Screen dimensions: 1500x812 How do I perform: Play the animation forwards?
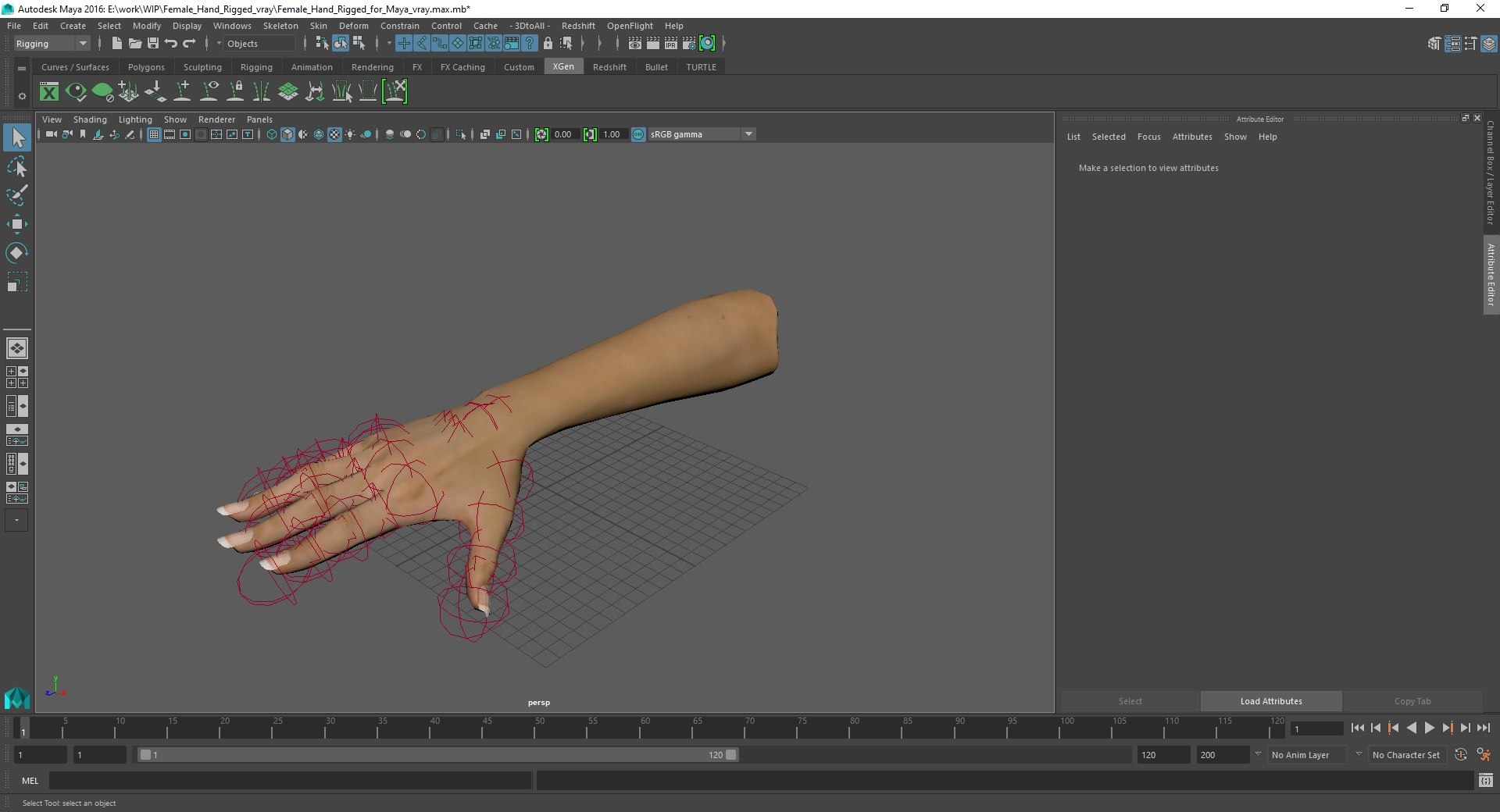[1429, 728]
